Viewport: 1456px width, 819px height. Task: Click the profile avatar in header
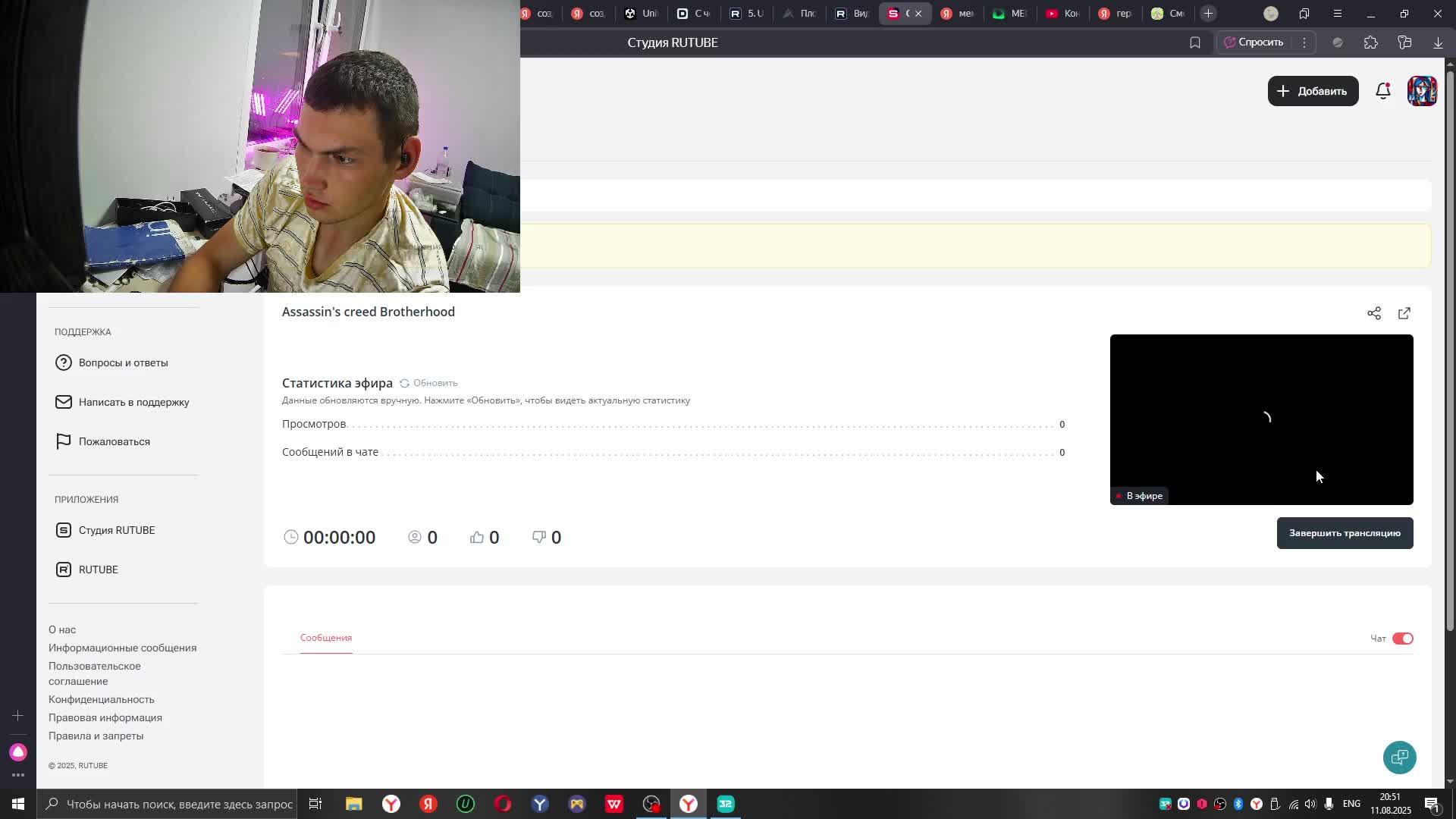(x=1421, y=91)
